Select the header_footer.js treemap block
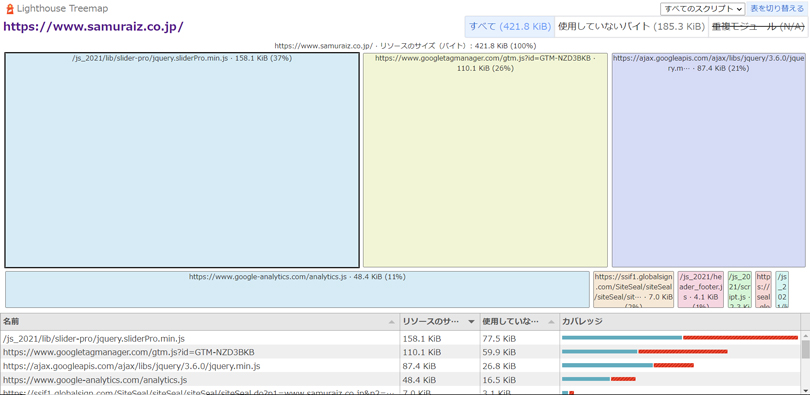This screenshot has height=395, width=810. (x=700, y=290)
